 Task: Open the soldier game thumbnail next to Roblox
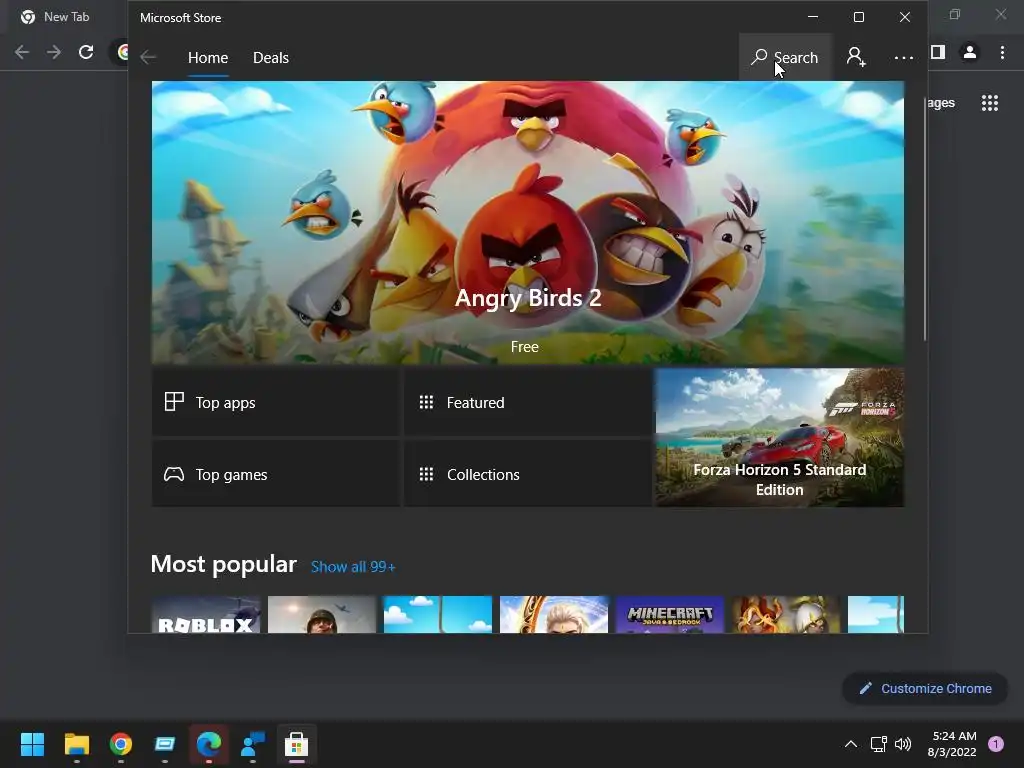point(322,614)
